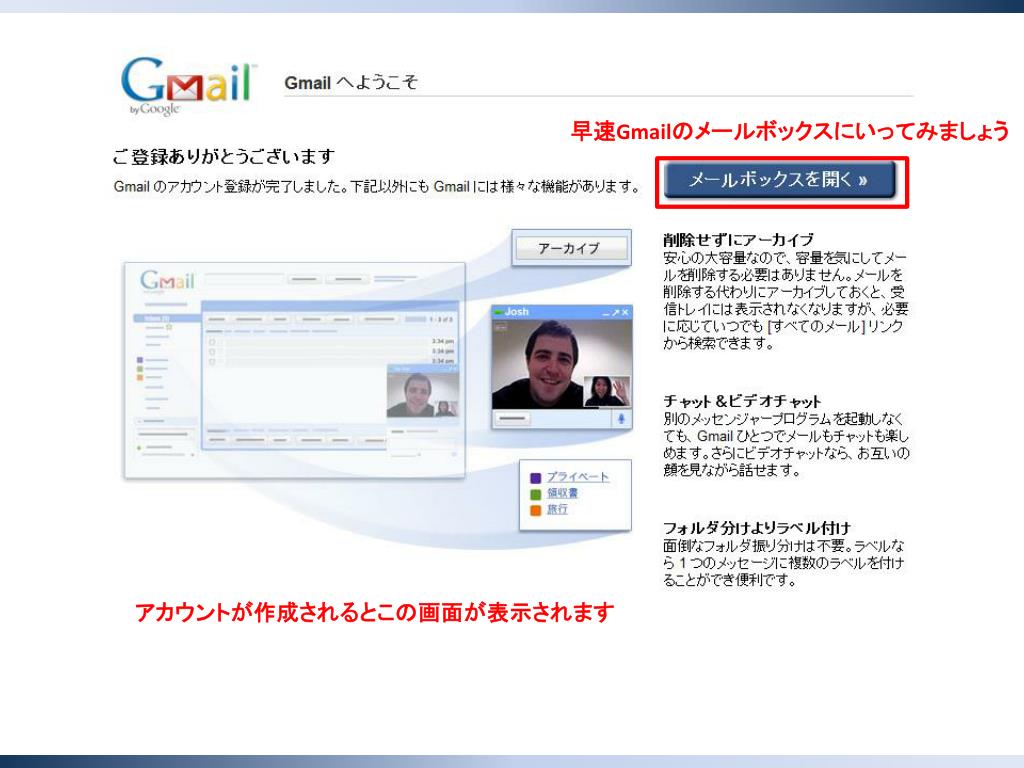The height and width of the screenshot is (768, 1024).
Task: Open the プライベート label link
Action: coord(577,477)
